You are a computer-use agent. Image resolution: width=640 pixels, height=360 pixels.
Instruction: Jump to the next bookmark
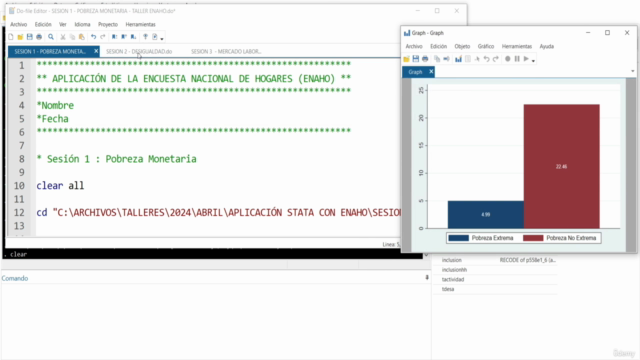[x=133, y=37]
